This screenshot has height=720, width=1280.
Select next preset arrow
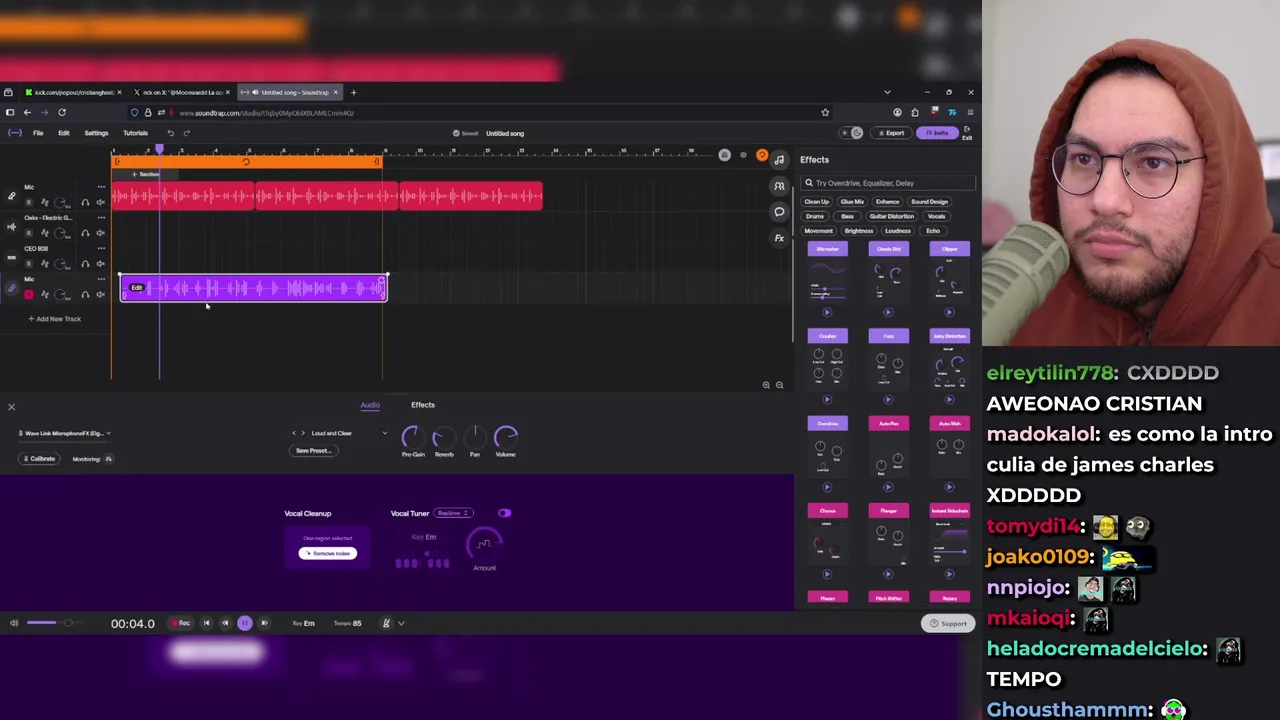(x=303, y=433)
